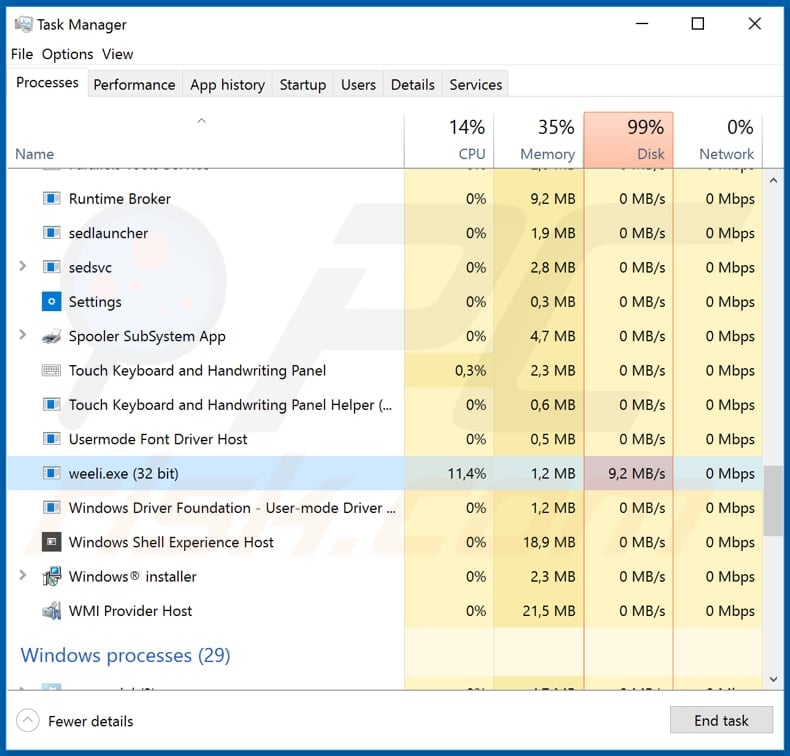The height and width of the screenshot is (756, 790).
Task: Open the Options menu
Action: pos(68,54)
